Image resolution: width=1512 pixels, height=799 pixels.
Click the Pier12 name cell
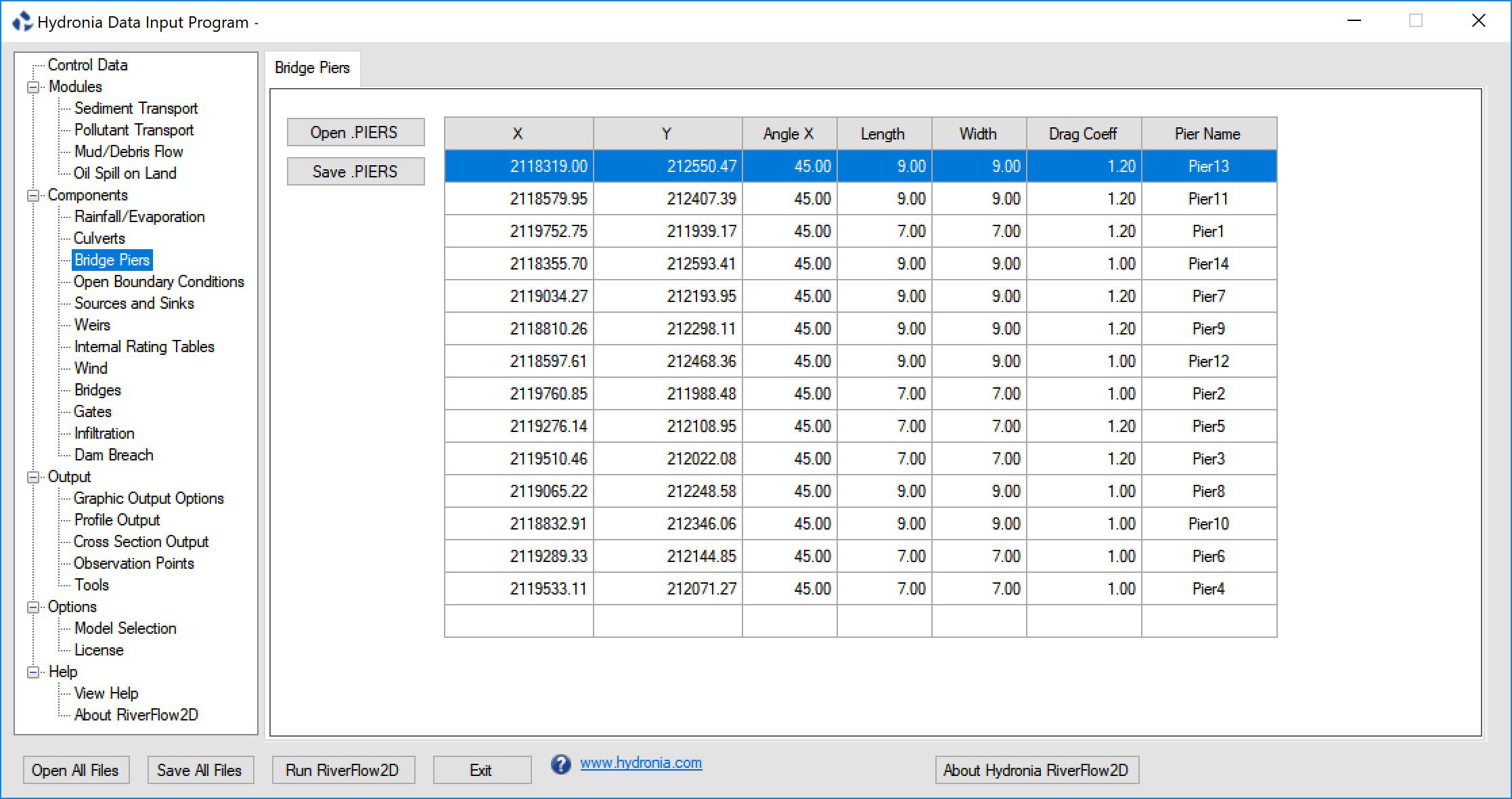pyautogui.click(x=1209, y=362)
